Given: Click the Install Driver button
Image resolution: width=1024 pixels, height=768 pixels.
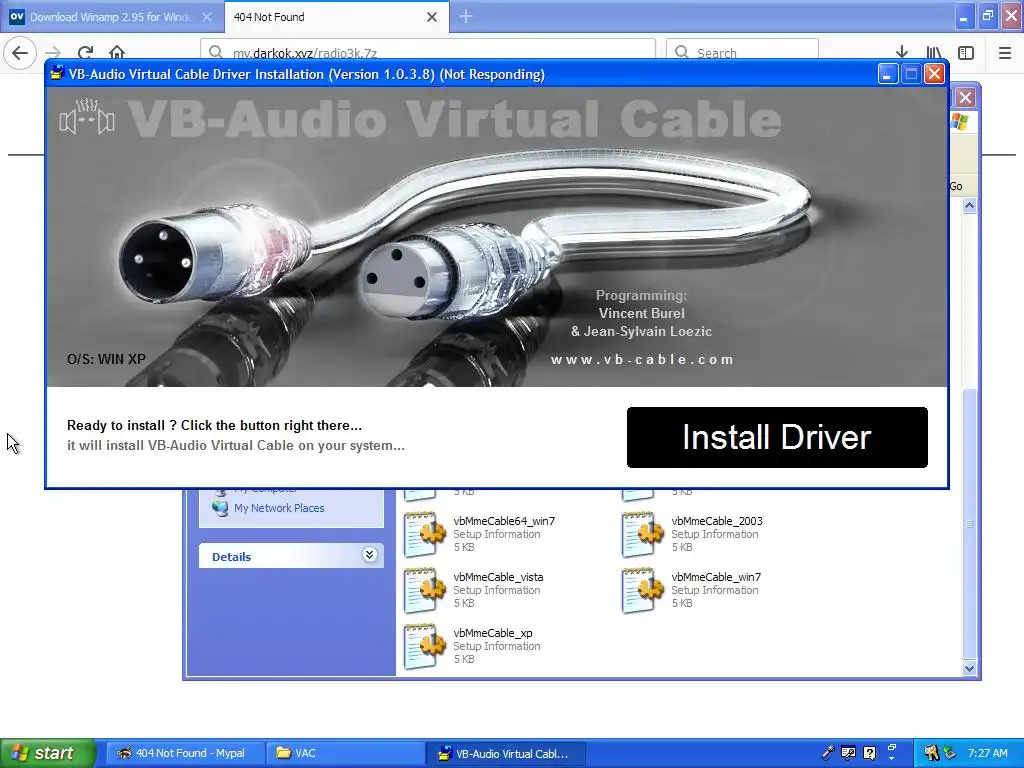Looking at the screenshot, I should point(776,437).
